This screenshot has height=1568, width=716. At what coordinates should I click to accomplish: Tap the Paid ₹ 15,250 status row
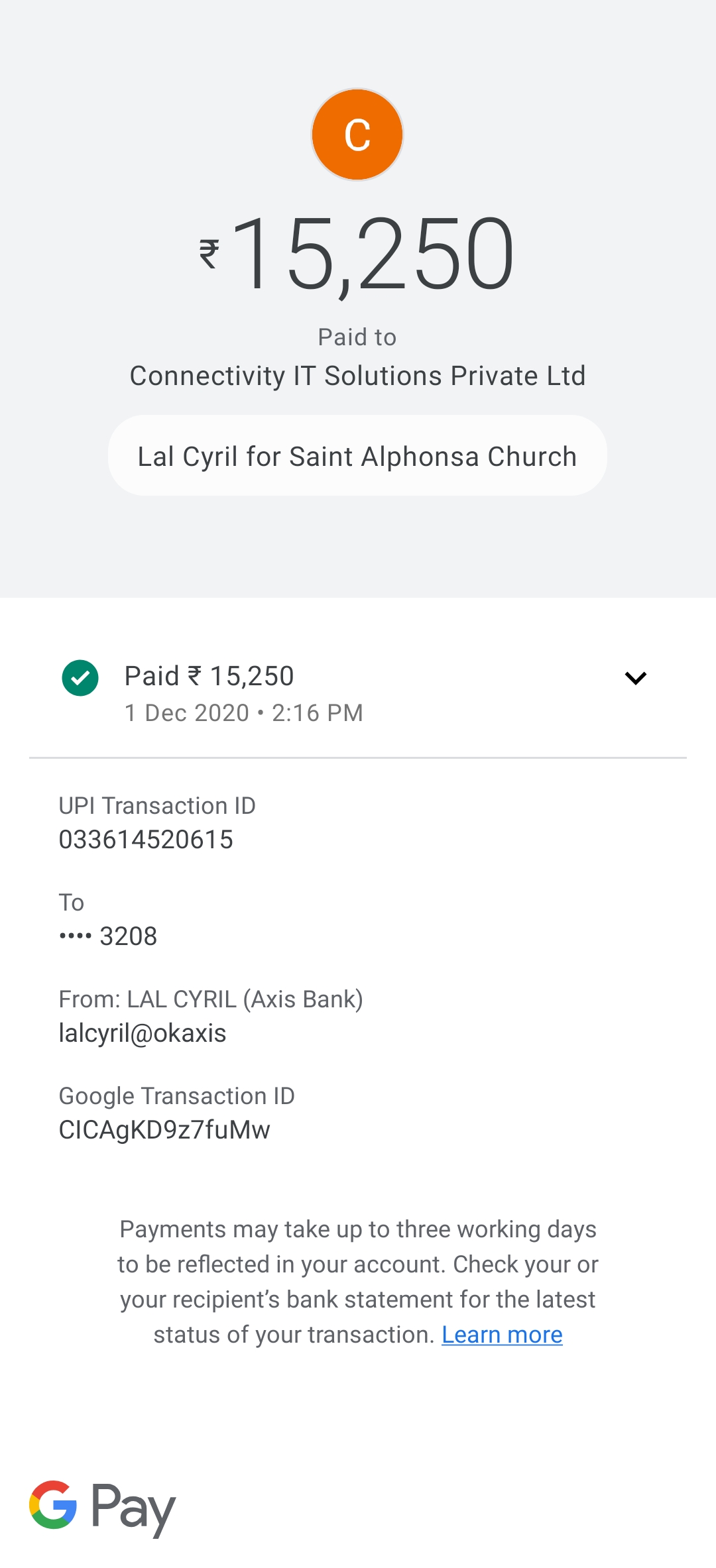point(209,676)
